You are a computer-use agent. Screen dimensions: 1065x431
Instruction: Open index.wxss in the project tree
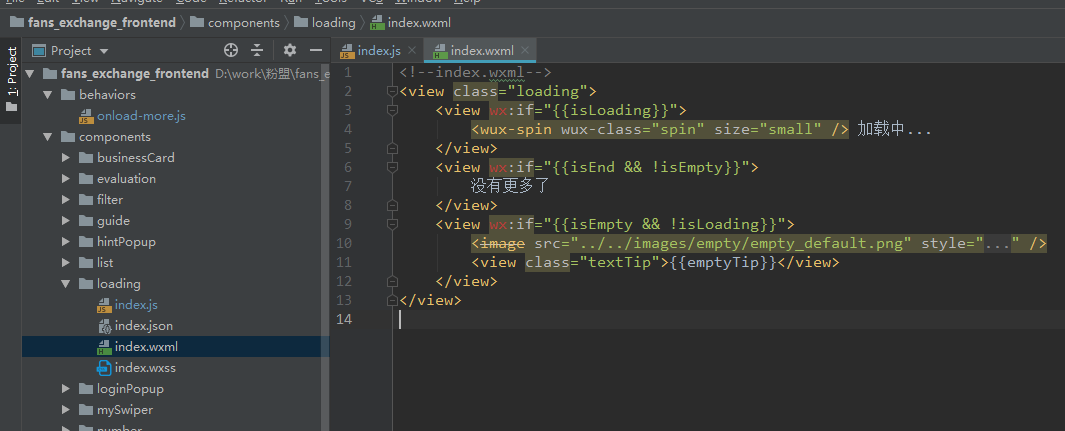point(145,368)
